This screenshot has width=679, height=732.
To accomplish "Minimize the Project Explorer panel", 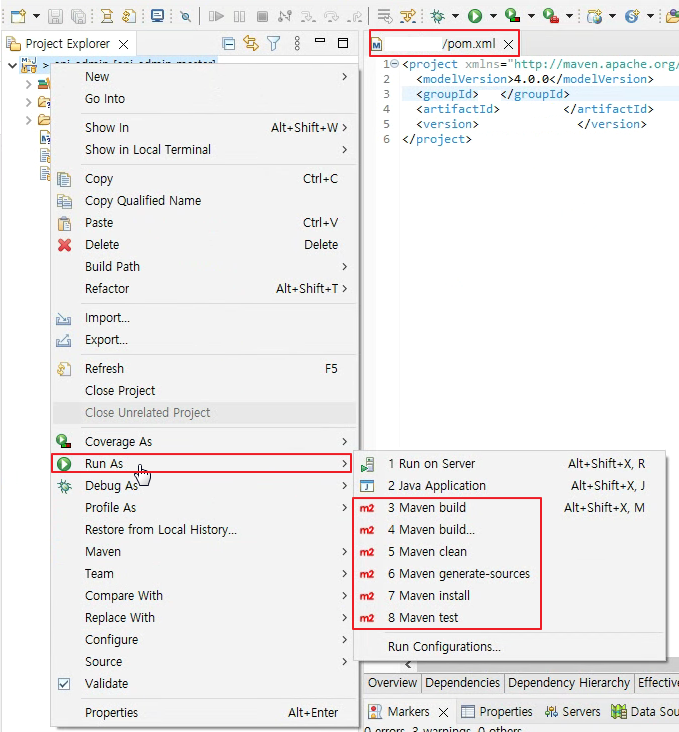I will coord(320,41).
